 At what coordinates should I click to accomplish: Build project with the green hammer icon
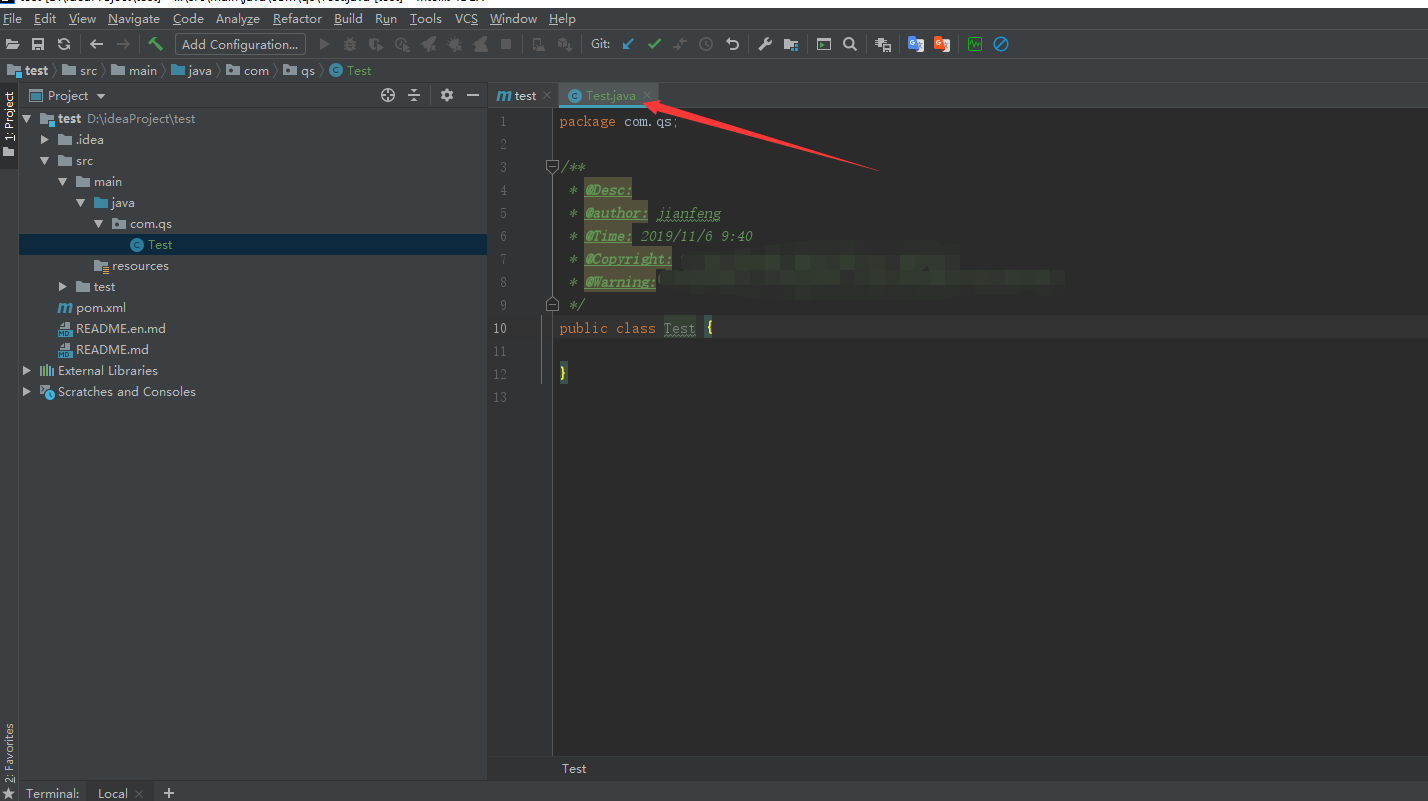pyautogui.click(x=155, y=44)
